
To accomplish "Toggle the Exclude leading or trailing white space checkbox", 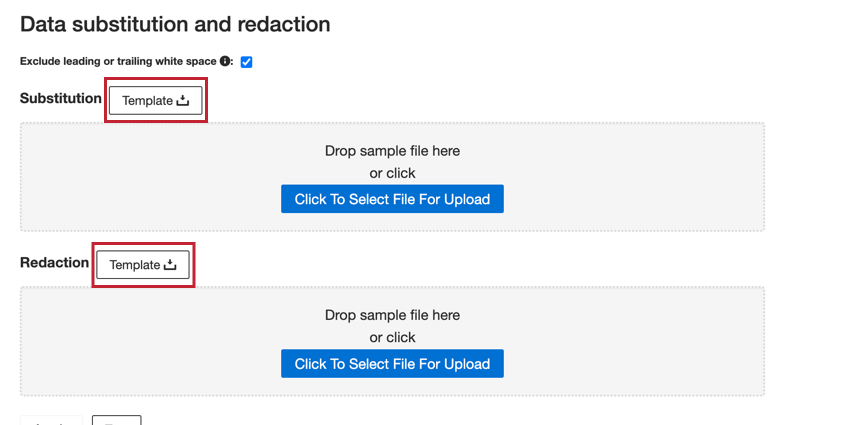I will 246,62.
